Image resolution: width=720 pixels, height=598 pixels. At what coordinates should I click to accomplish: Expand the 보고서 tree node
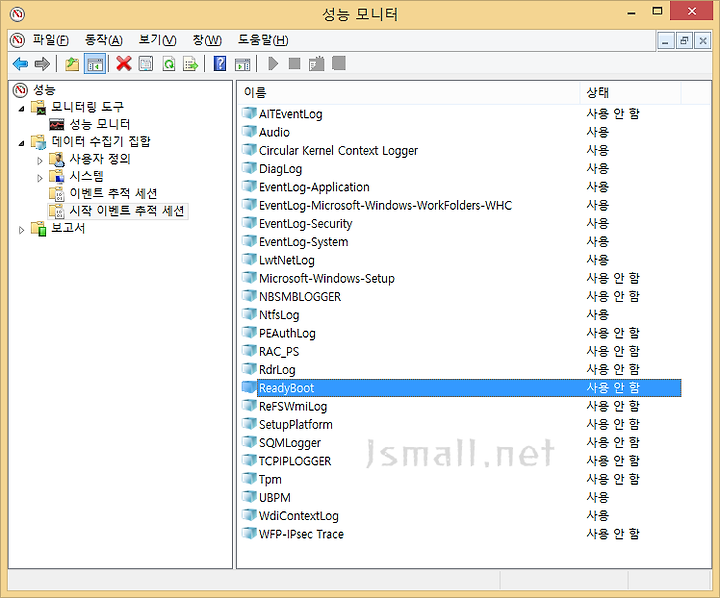pos(21,230)
